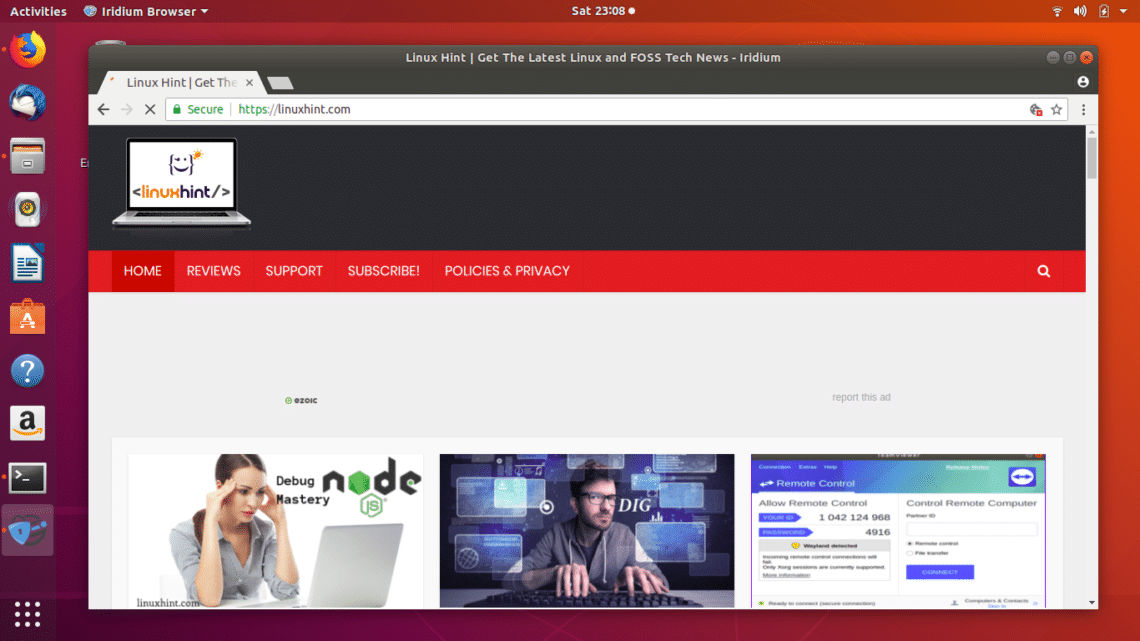
Task: Open the Remote Control TeamViewer article thumbnail
Action: [899, 531]
